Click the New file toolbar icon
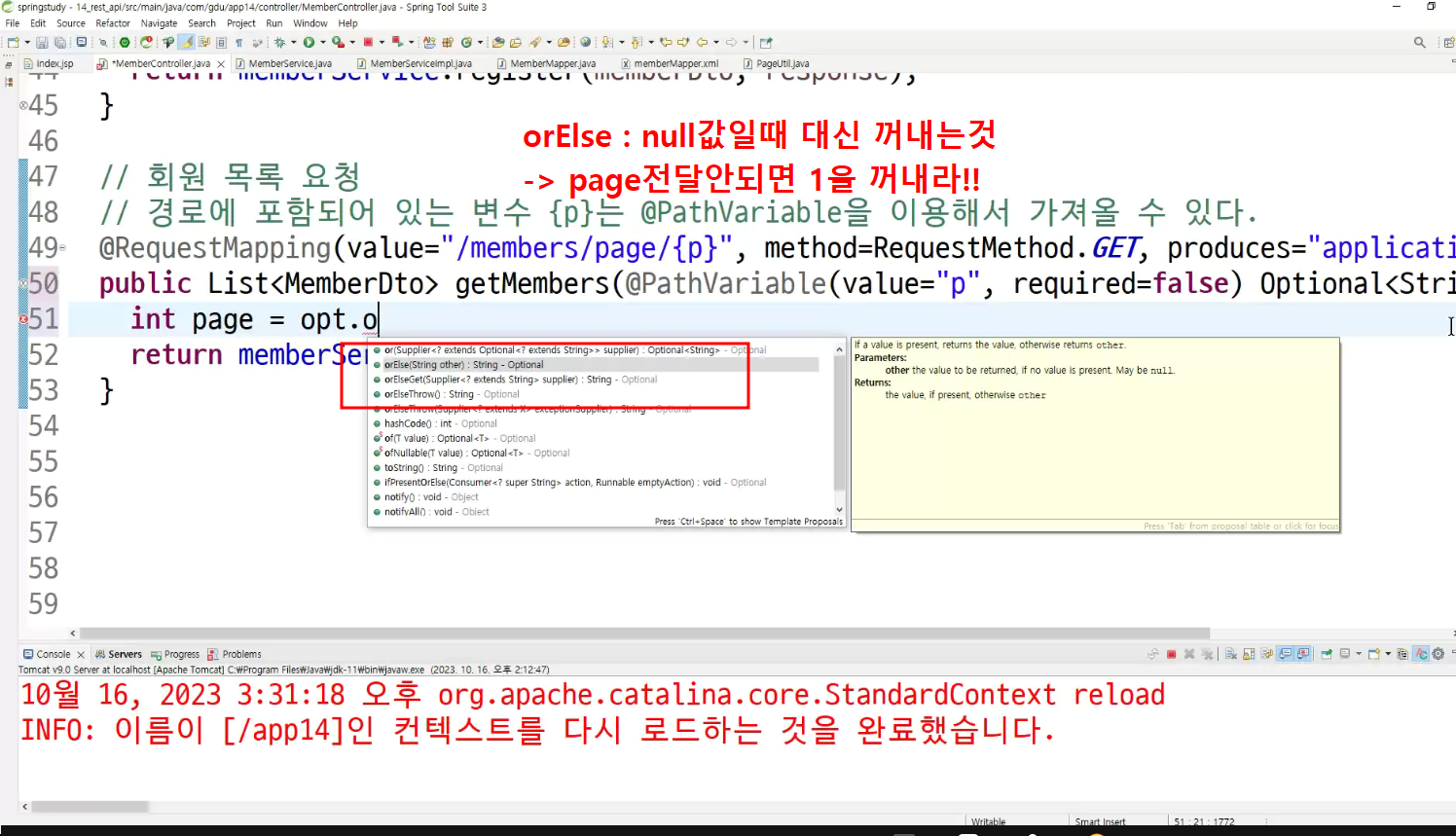Image resolution: width=1456 pixels, height=836 pixels. [13, 42]
